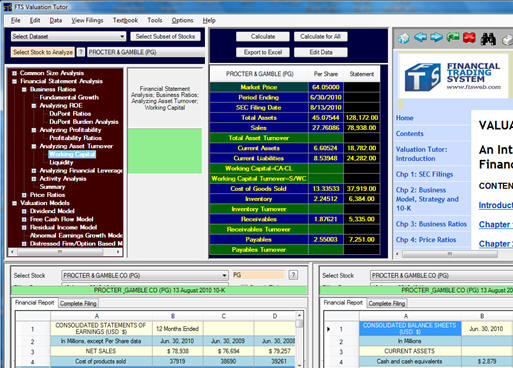Collapse the Analyzing ROE tree node
The image size is (513, 368).
pos(34,106)
